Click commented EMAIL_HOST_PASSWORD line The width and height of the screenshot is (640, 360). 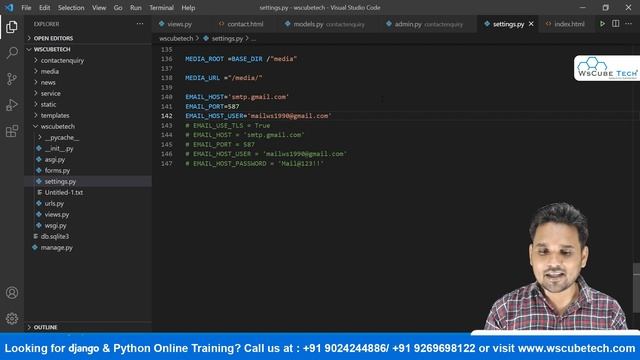pyautogui.click(x=254, y=163)
